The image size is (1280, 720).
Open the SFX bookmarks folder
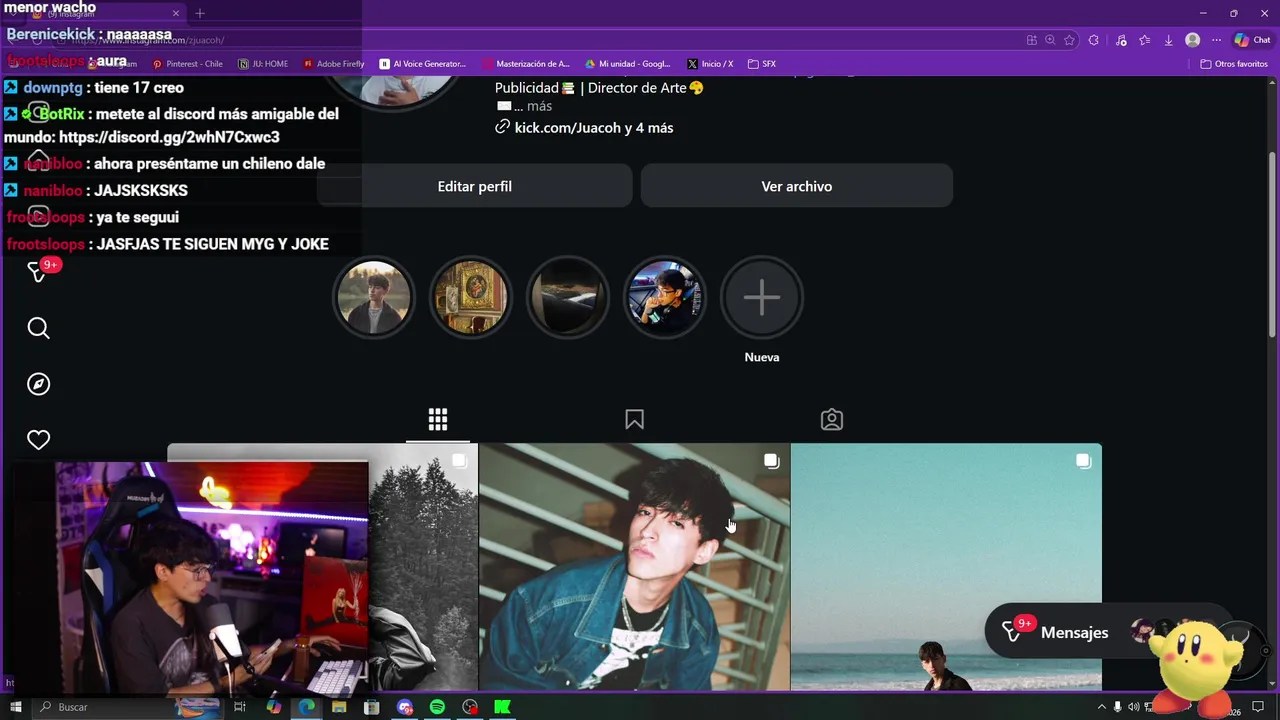(x=762, y=64)
